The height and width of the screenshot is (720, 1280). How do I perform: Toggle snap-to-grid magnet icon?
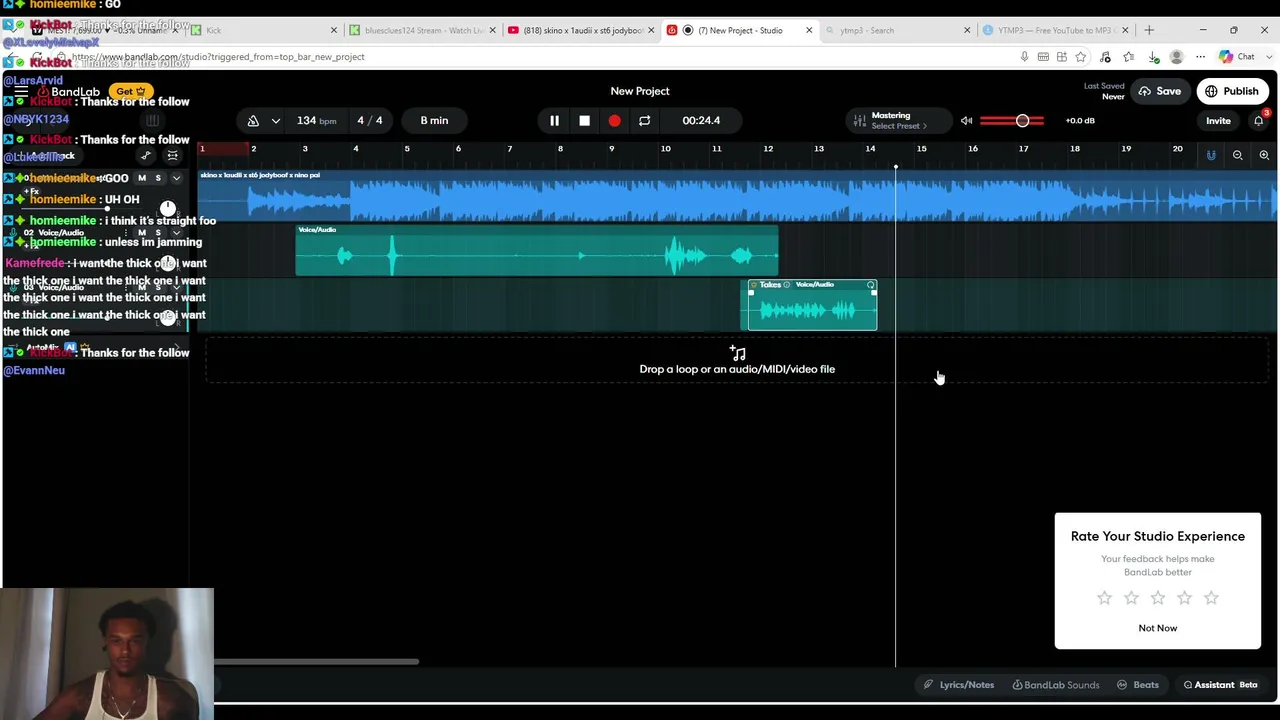pos(1211,155)
